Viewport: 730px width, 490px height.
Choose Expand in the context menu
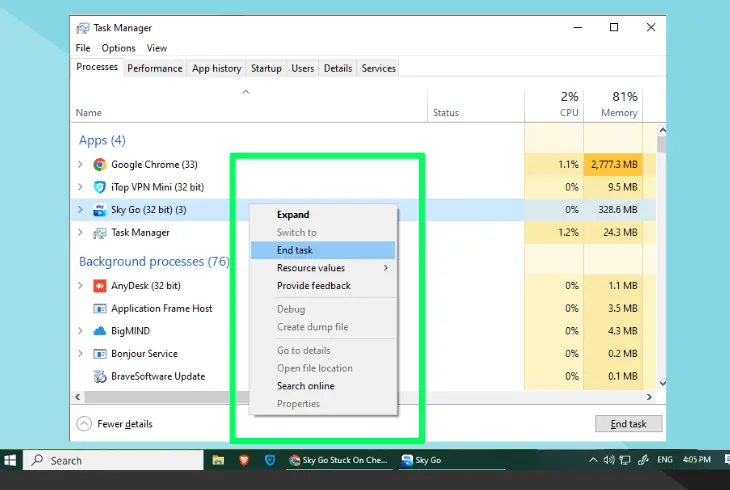(x=323, y=215)
